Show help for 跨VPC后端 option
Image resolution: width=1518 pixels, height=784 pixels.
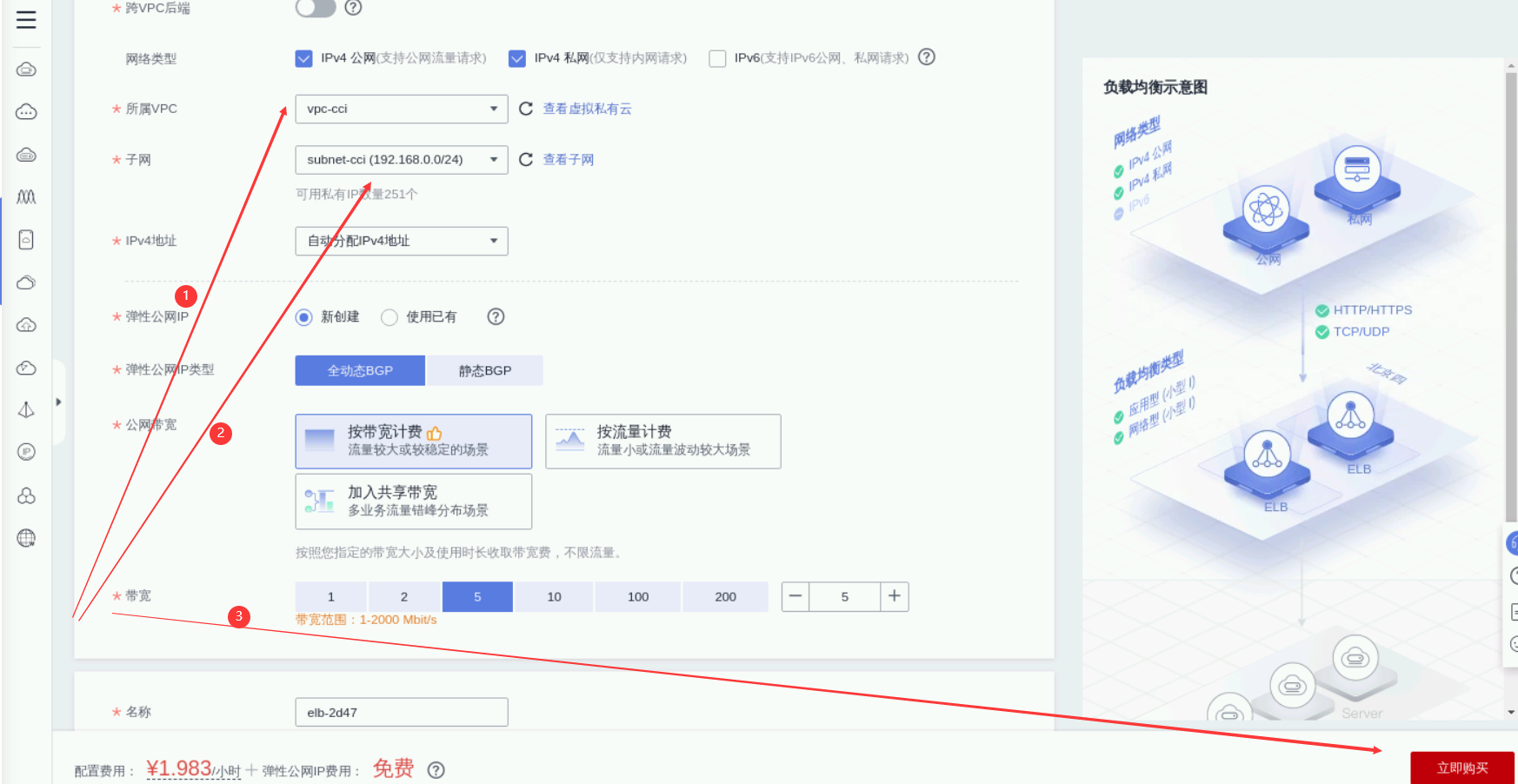coord(353,8)
